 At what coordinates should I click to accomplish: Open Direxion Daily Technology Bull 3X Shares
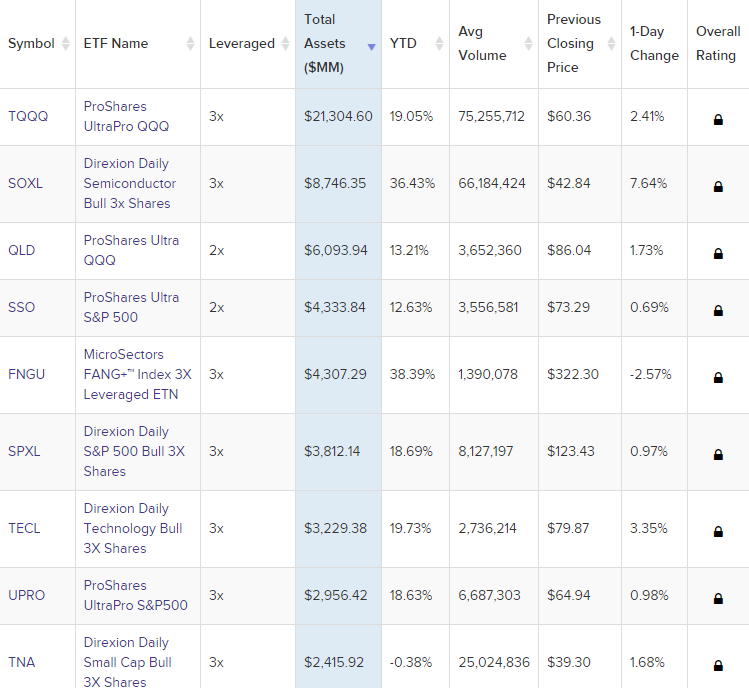133,528
